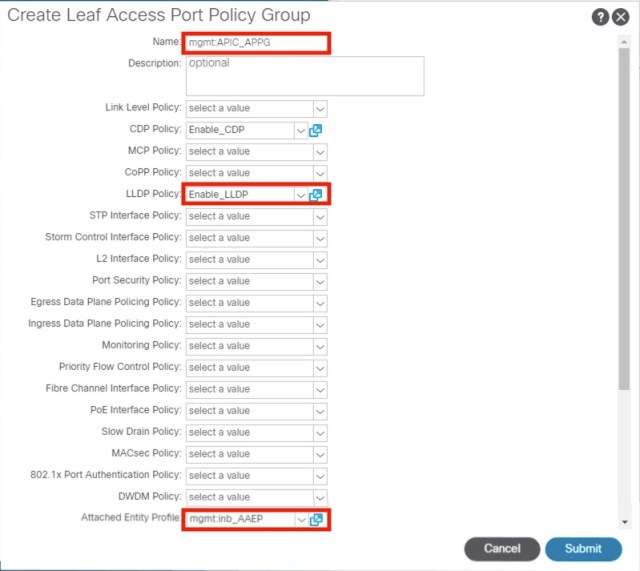Open the CoPP Policy dropdown
This screenshot has height=571, width=640.
point(320,173)
